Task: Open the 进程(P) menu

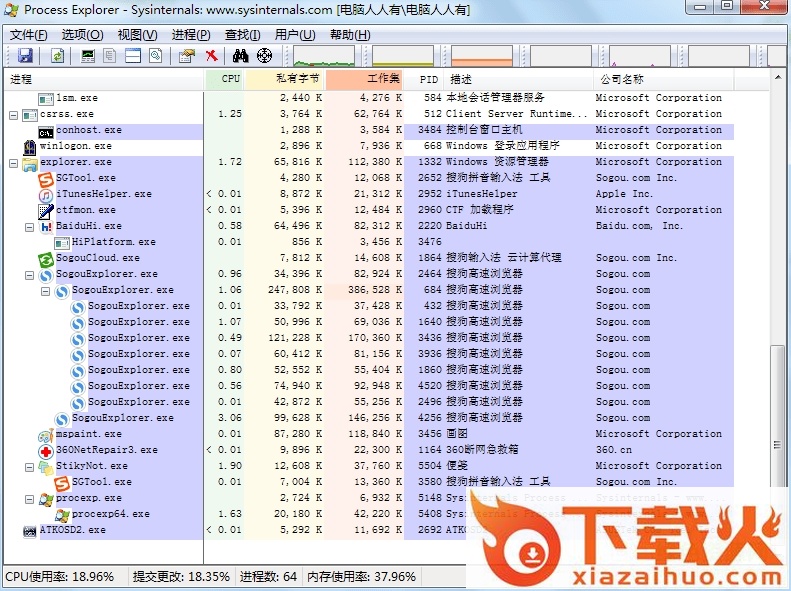Action: [x=190, y=34]
